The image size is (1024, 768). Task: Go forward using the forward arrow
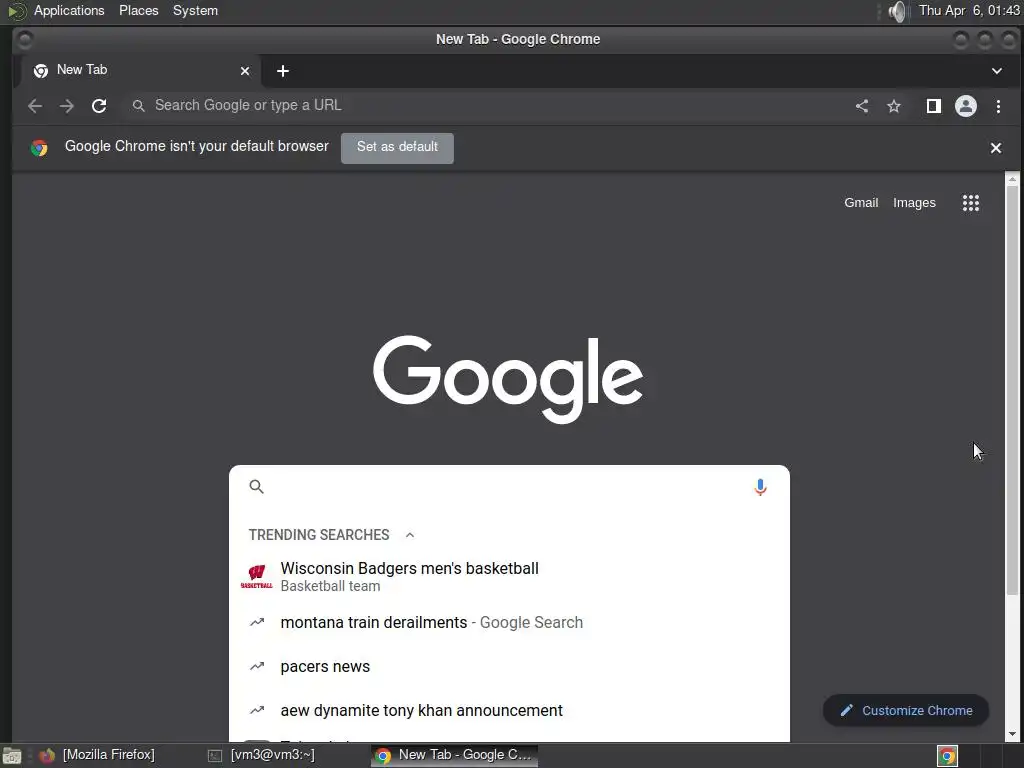[67, 106]
